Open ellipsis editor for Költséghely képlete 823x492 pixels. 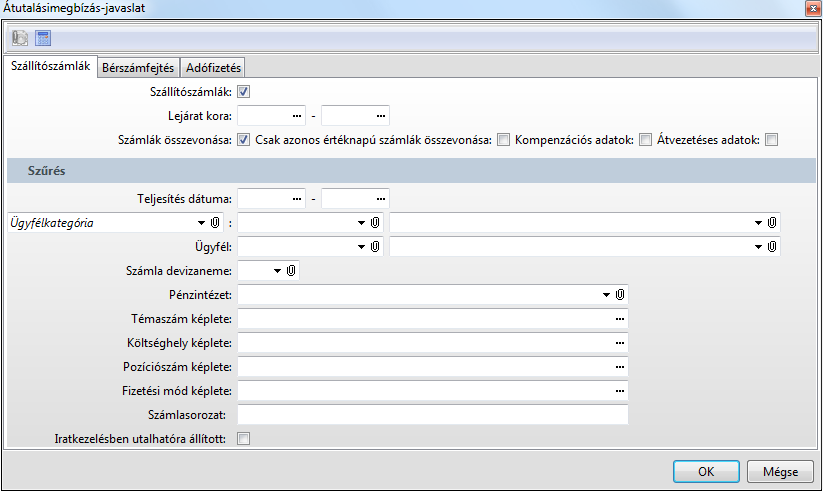point(620,343)
